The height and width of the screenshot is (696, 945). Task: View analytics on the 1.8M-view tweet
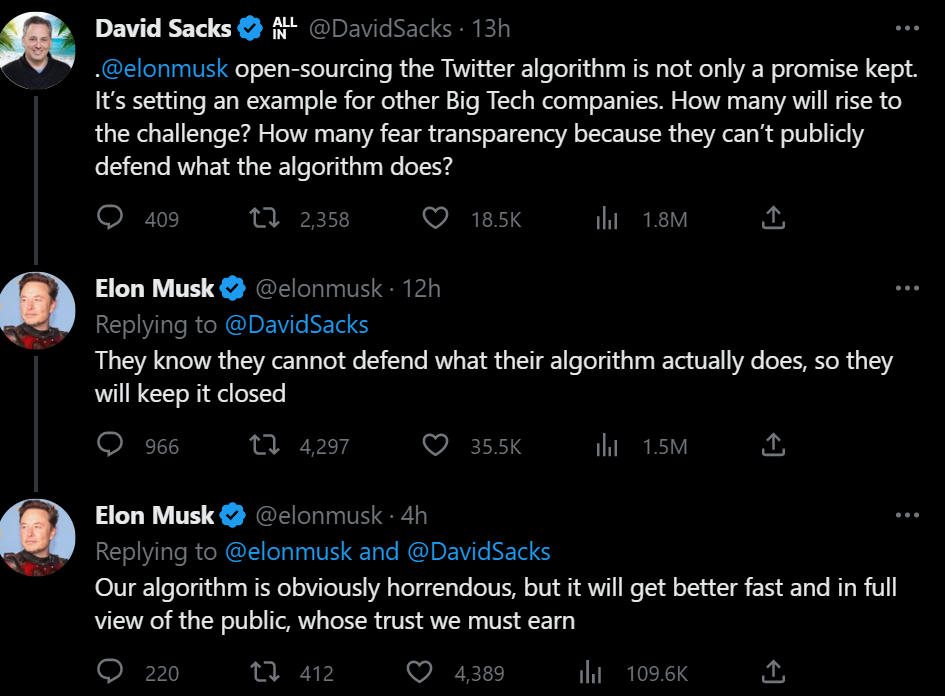tap(608, 218)
